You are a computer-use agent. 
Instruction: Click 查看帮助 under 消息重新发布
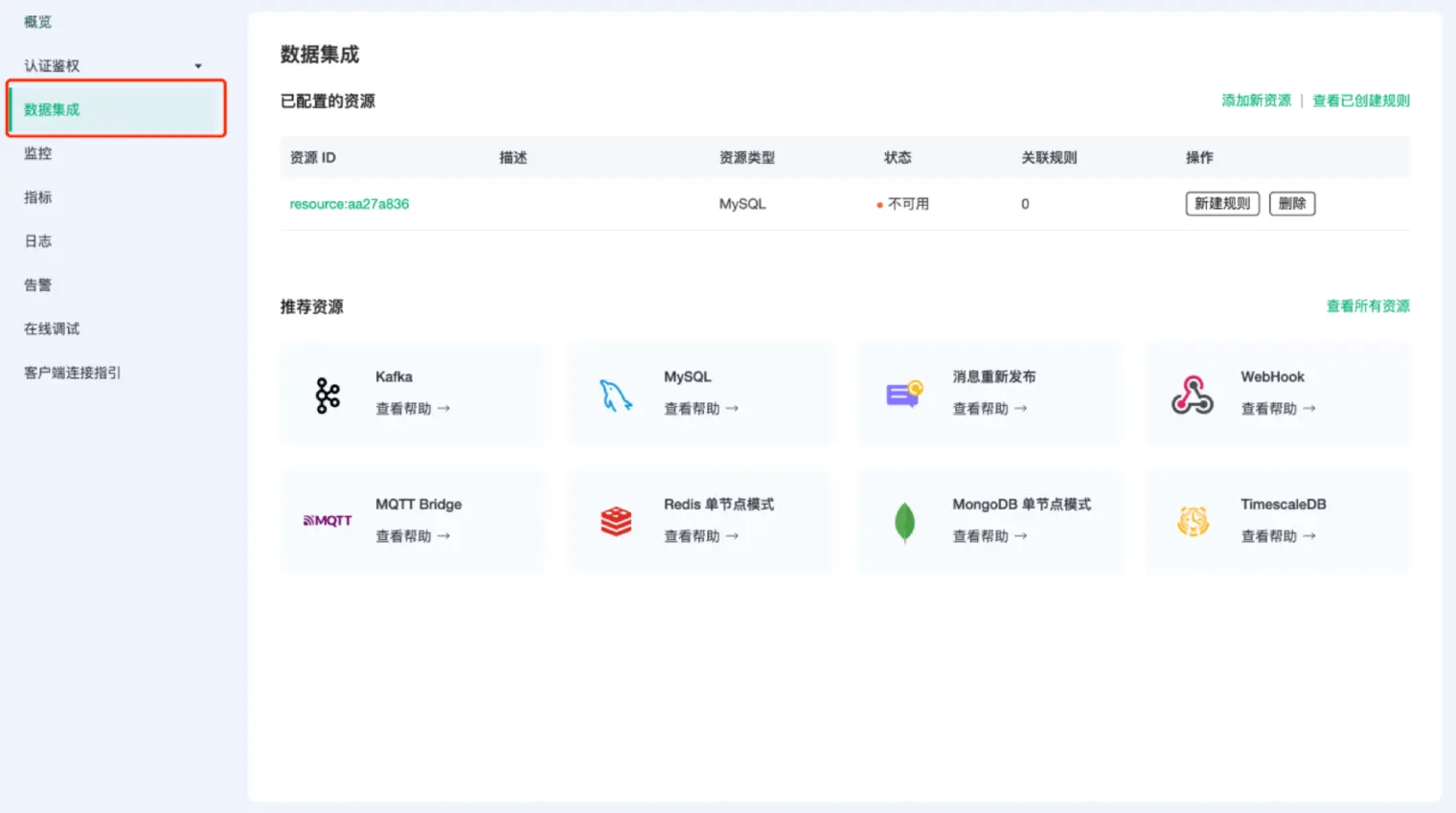tap(990, 409)
